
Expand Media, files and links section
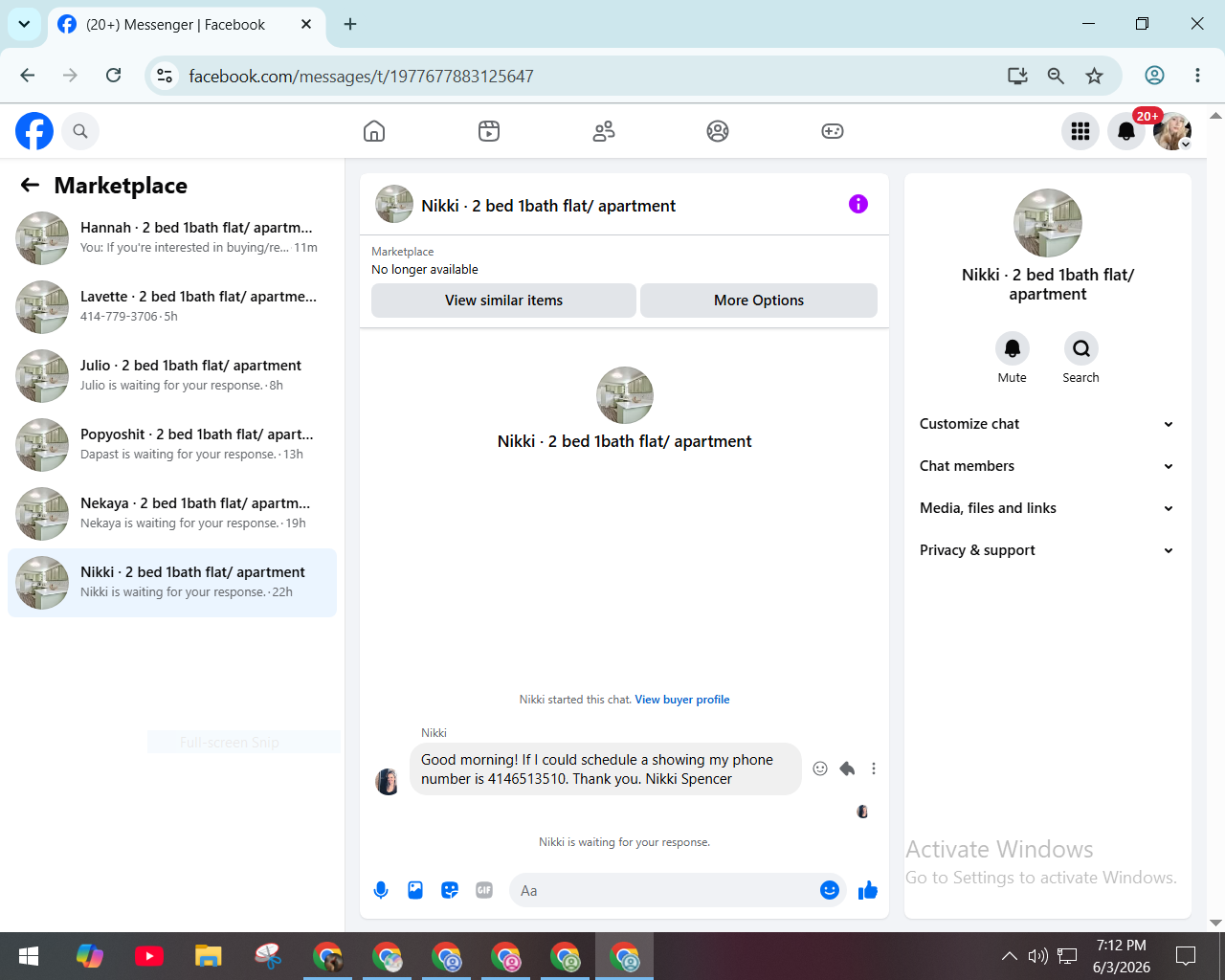click(x=1047, y=508)
